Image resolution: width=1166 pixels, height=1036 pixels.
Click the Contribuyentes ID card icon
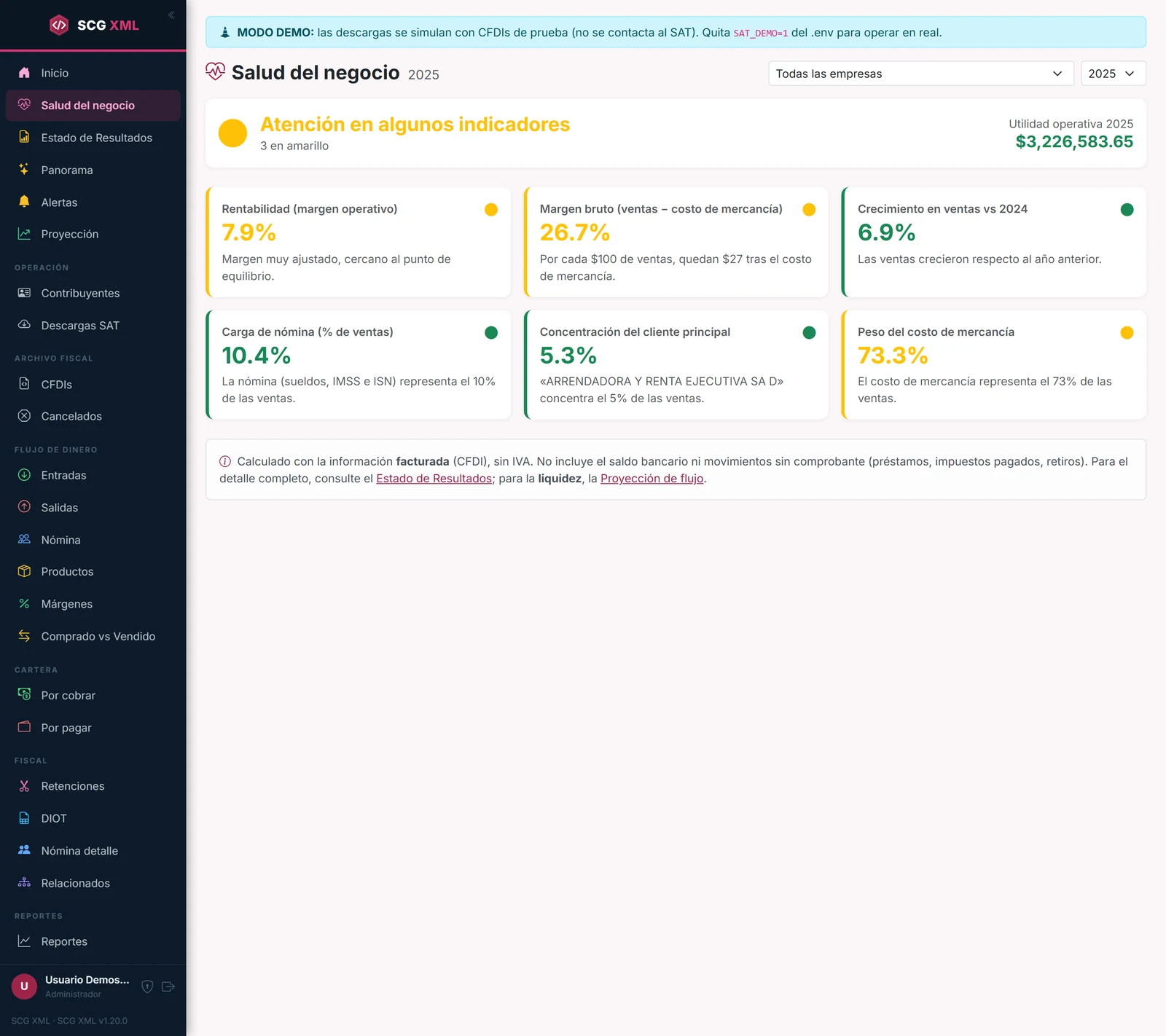click(x=24, y=293)
